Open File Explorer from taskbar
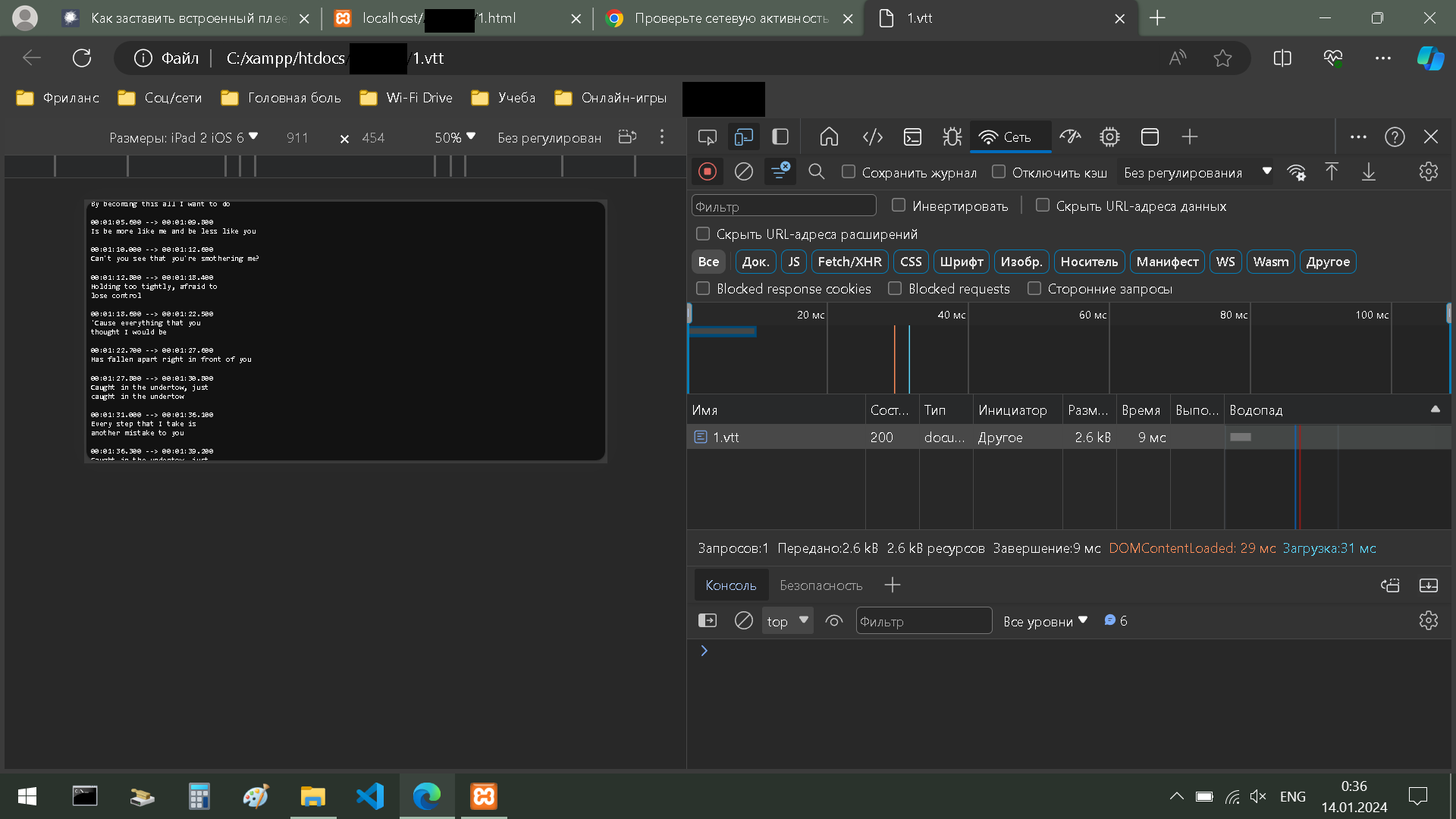This screenshot has width=1456, height=819. (312, 796)
